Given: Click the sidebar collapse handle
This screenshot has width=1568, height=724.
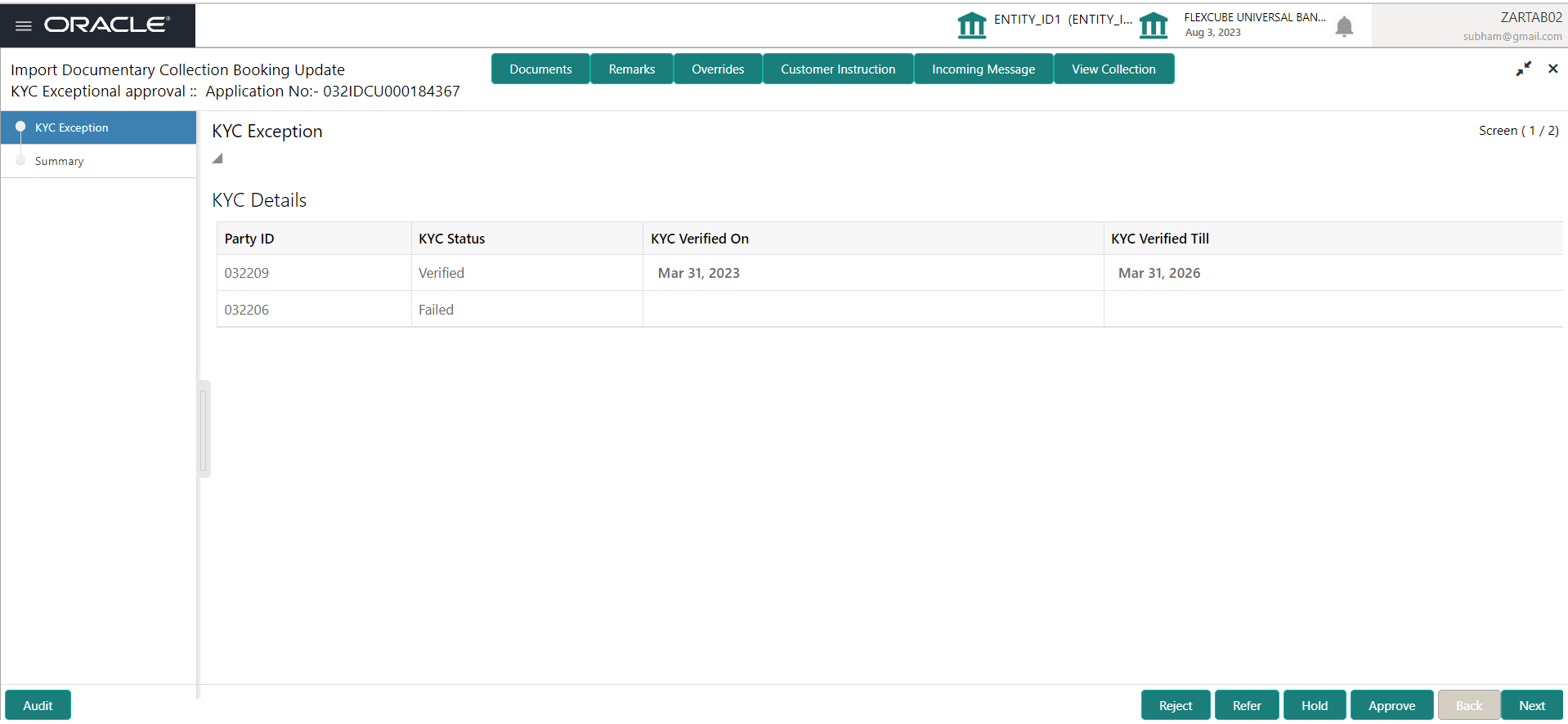Looking at the screenshot, I should [x=204, y=429].
